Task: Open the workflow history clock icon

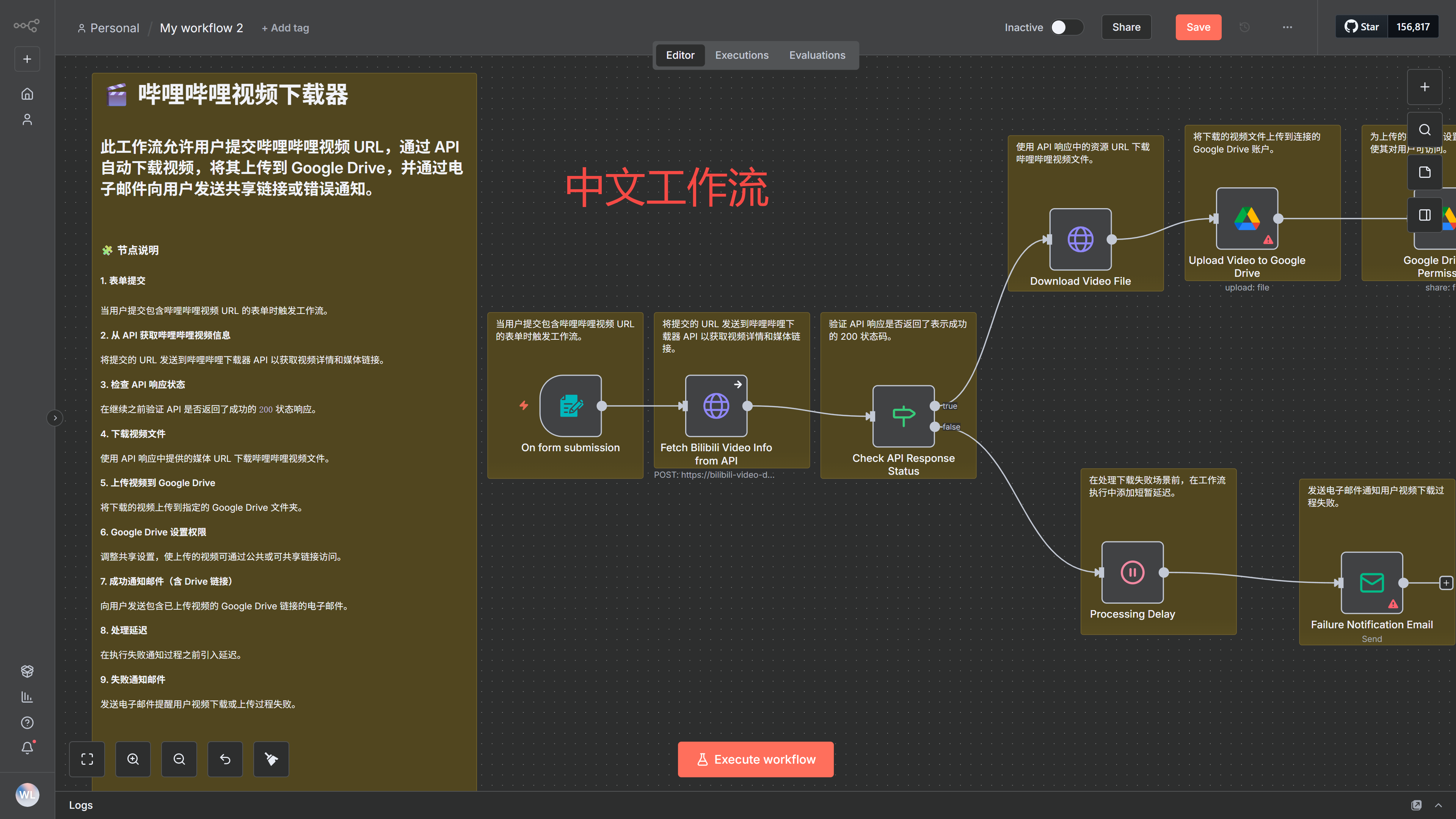Action: [1244, 27]
